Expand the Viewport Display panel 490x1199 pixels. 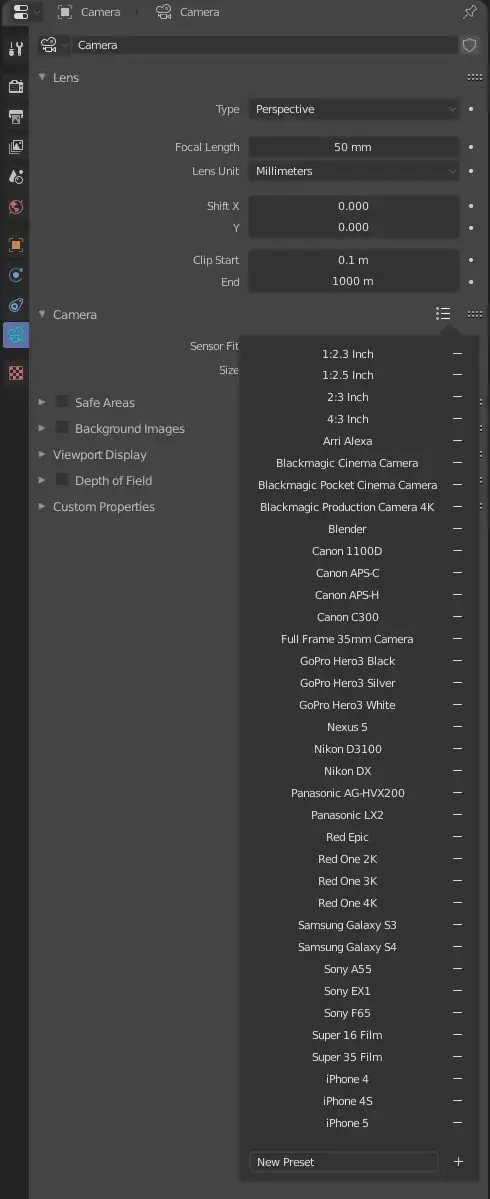click(42, 454)
